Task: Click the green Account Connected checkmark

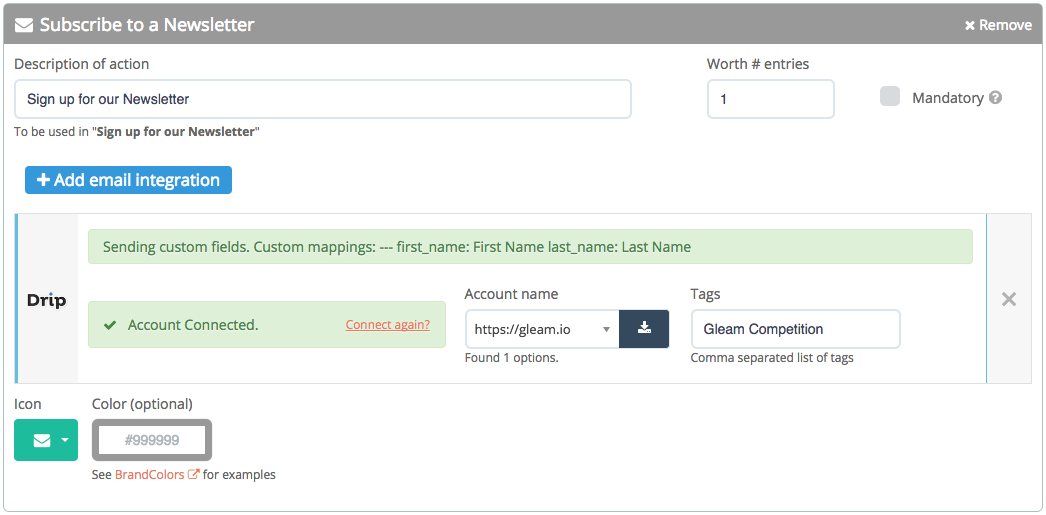Action: point(111,325)
